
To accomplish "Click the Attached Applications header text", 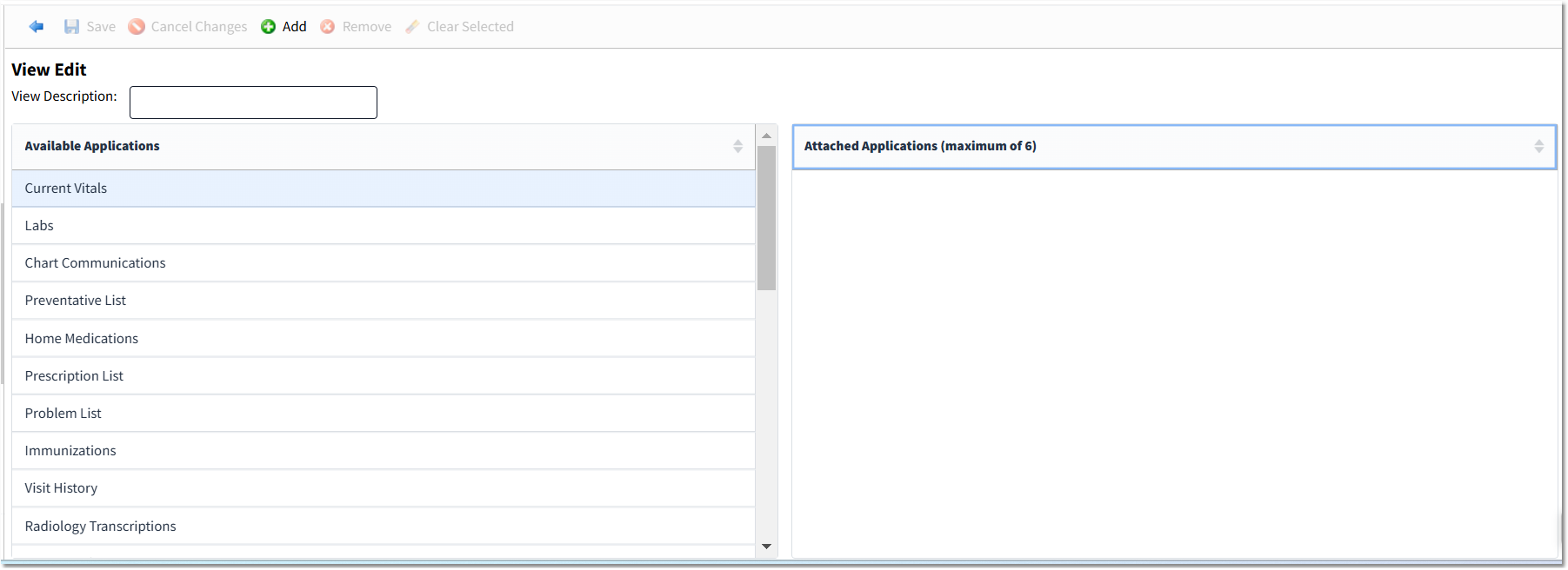I will [920, 146].
